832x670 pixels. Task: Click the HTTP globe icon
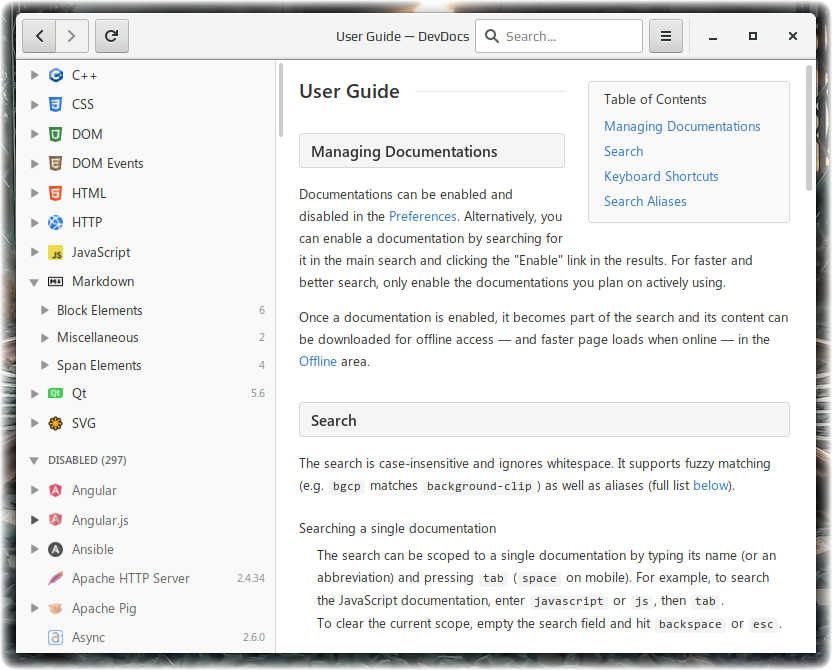click(56, 222)
